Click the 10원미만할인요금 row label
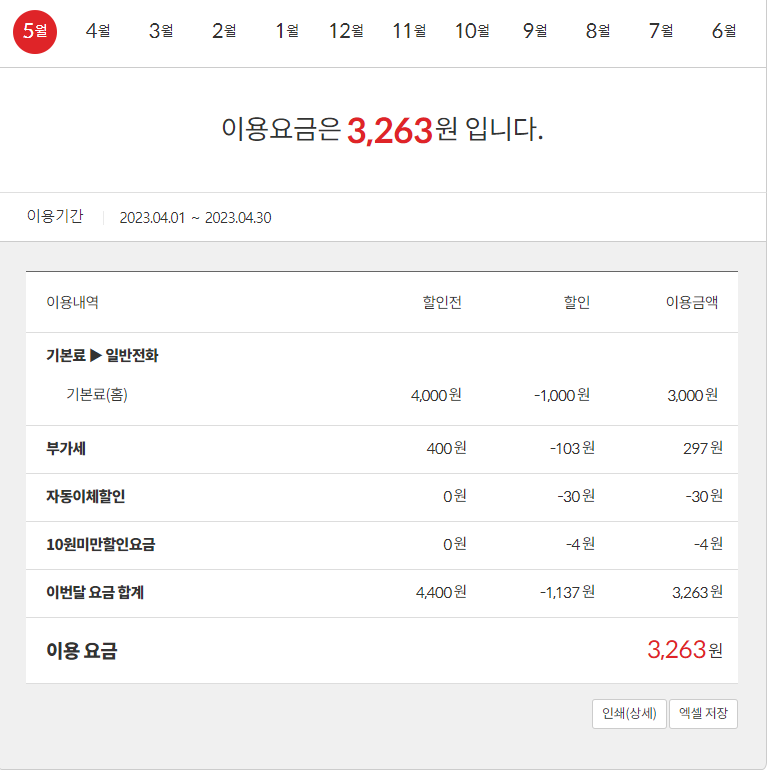The image size is (770, 776). click(x=100, y=544)
